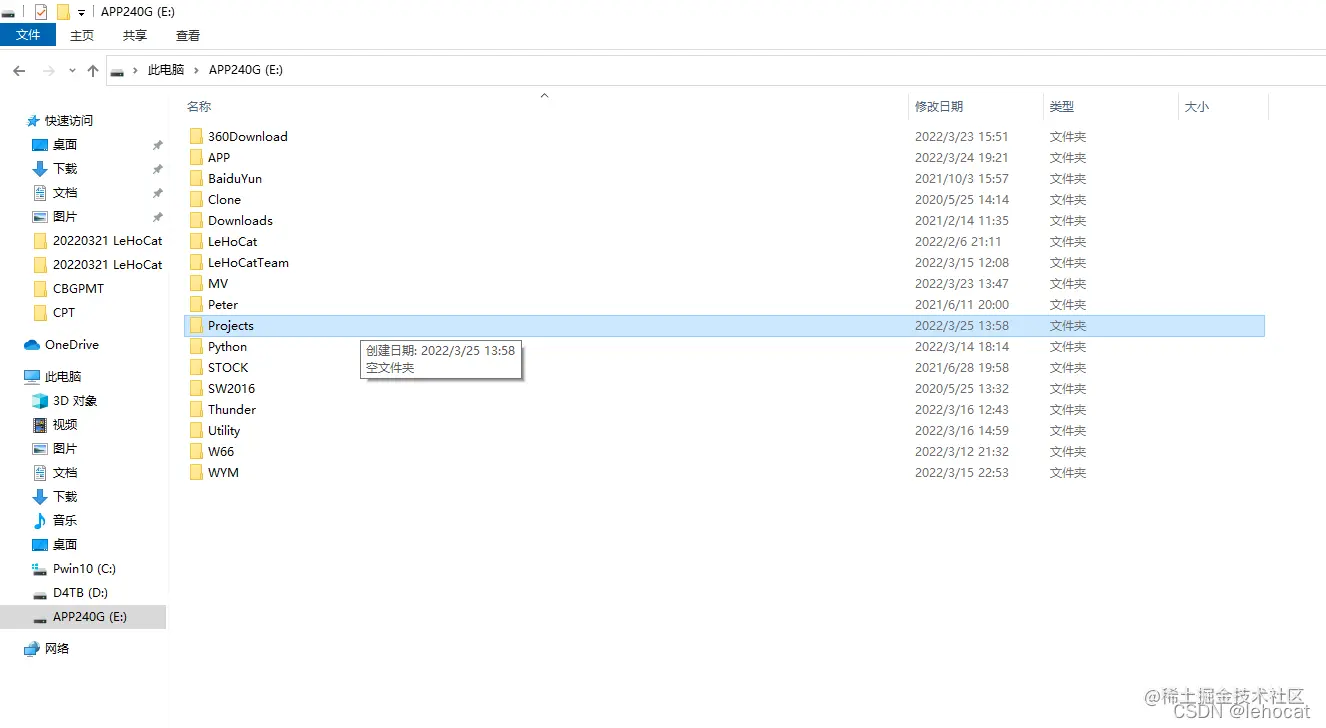Open 图片 under quick access
The width and height of the screenshot is (1326, 728).
pyautogui.click(x=65, y=216)
